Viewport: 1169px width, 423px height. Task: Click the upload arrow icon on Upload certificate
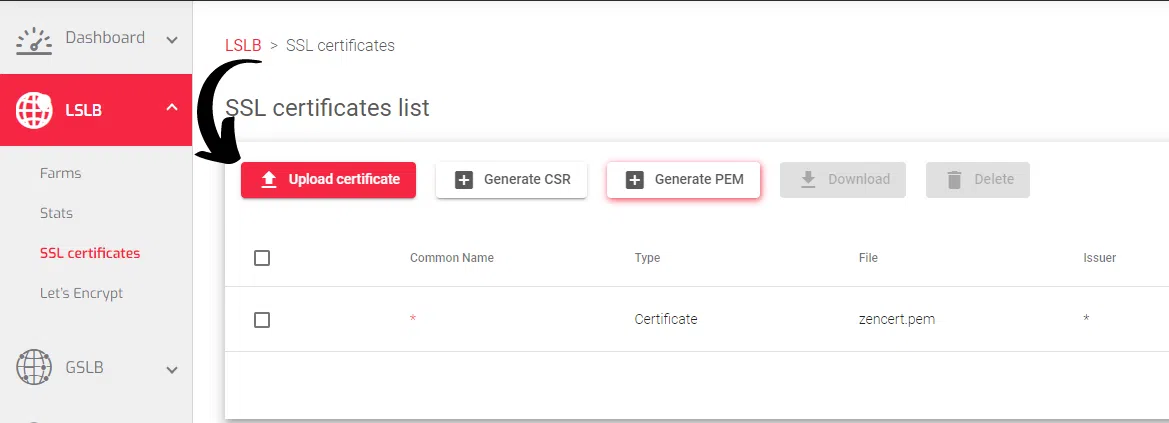[x=268, y=180]
